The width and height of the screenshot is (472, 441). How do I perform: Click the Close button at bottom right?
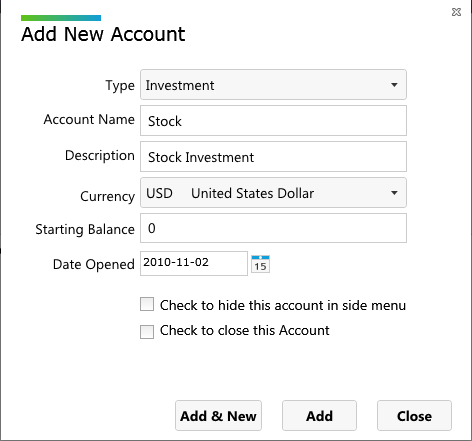pos(414,416)
